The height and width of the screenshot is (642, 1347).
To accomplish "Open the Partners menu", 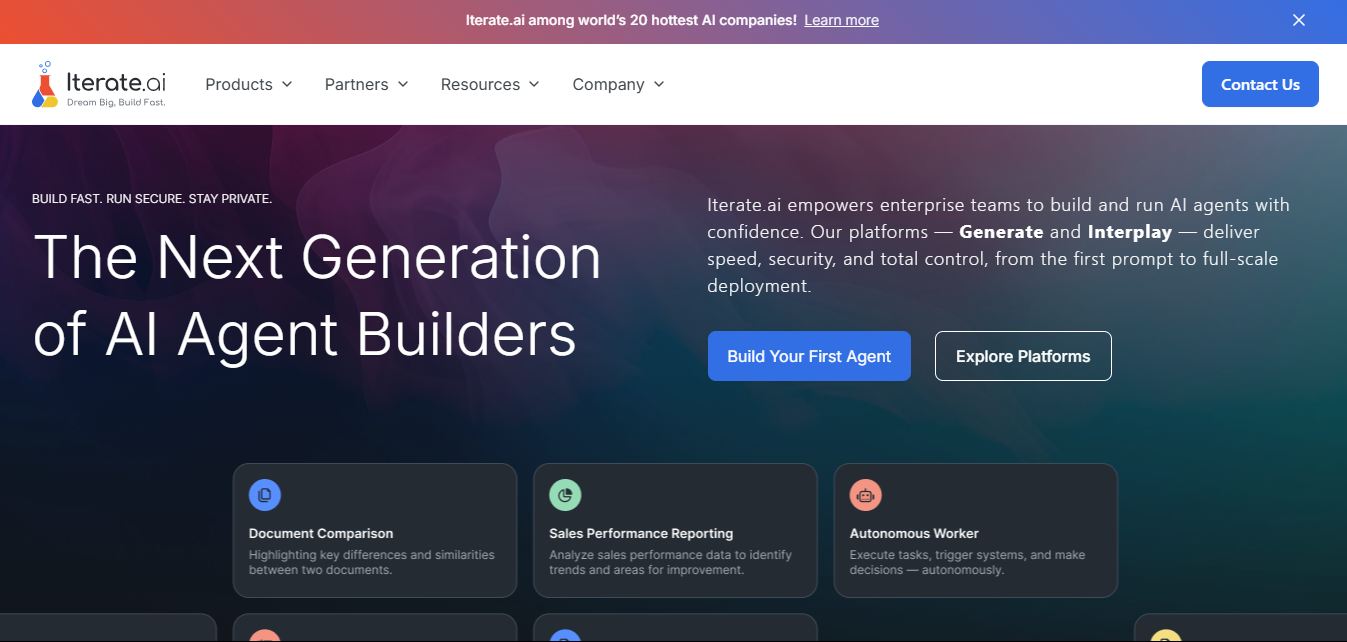I will pyautogui.click(x=367, y=84).
